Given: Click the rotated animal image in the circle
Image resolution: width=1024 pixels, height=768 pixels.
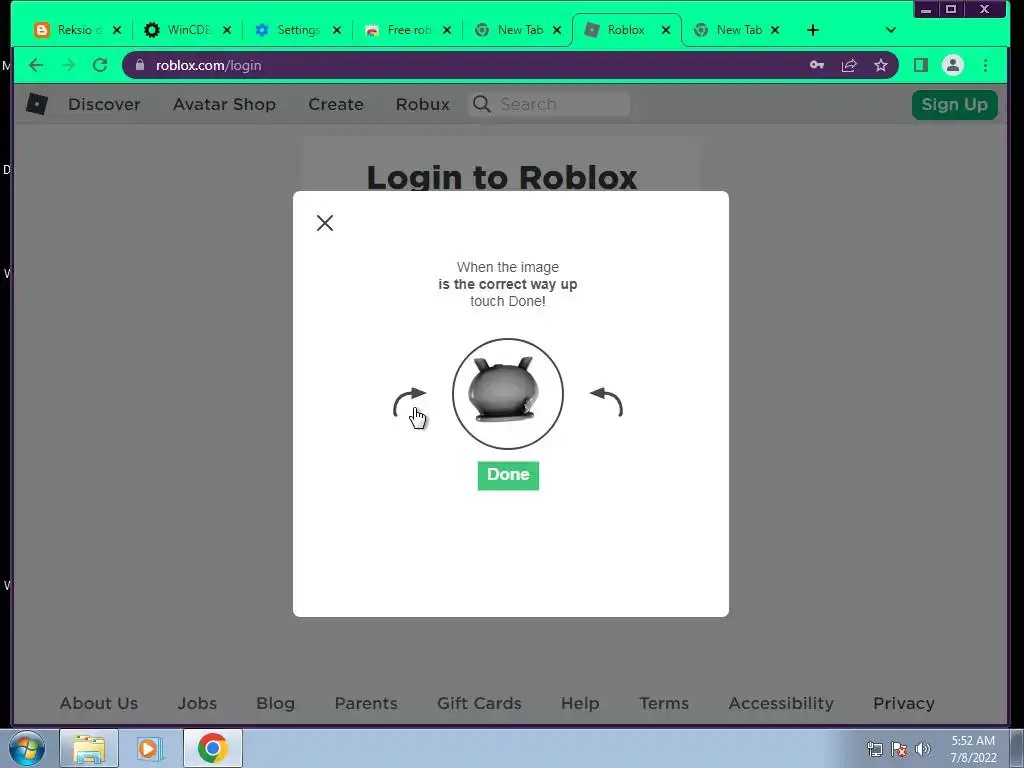Looking at the screenshot, I should click(x=507, y=394).
